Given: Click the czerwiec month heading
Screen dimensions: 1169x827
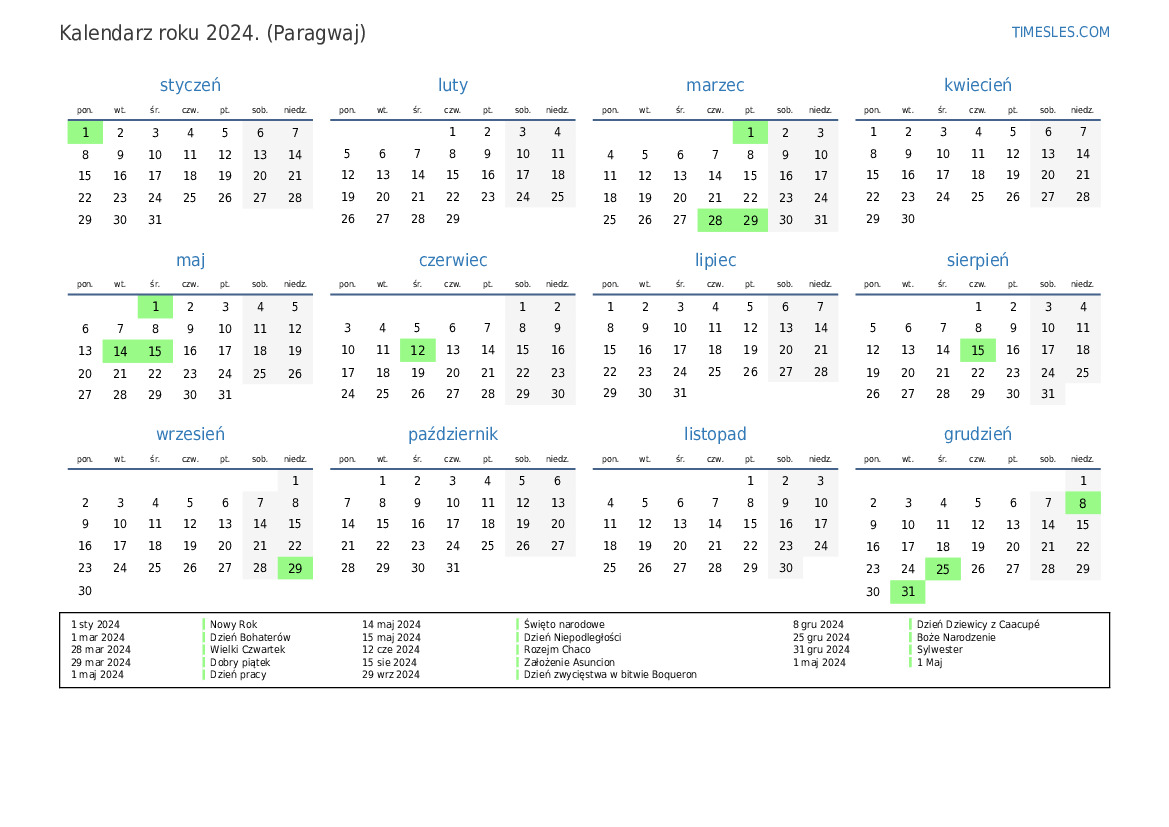Looking at the screenshot, I should tap(452, 260).
